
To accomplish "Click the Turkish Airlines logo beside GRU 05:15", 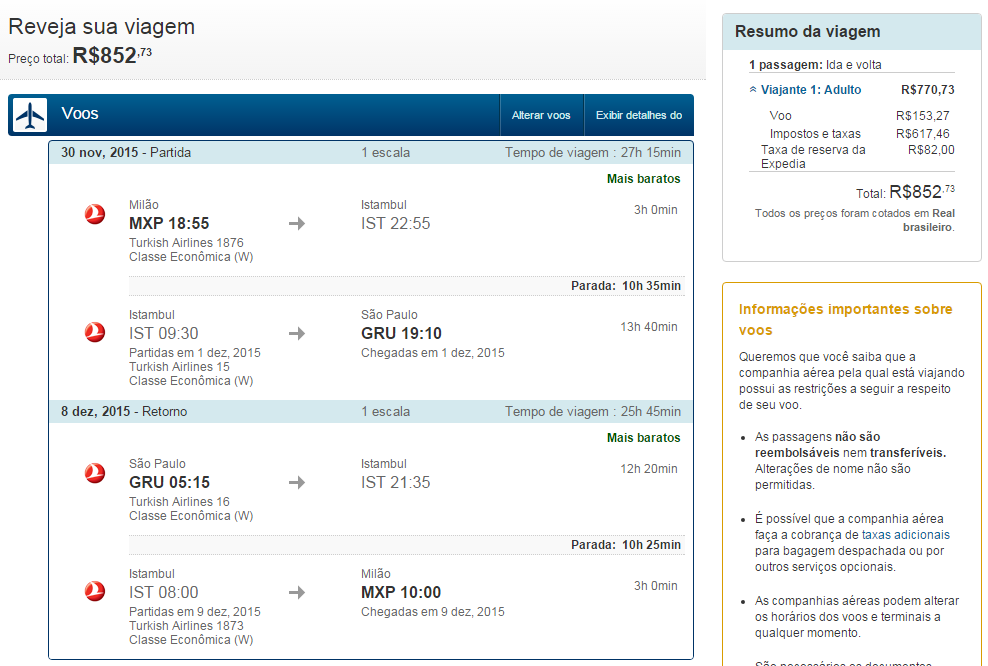I will pyautogui.click(x=95, y=473).
